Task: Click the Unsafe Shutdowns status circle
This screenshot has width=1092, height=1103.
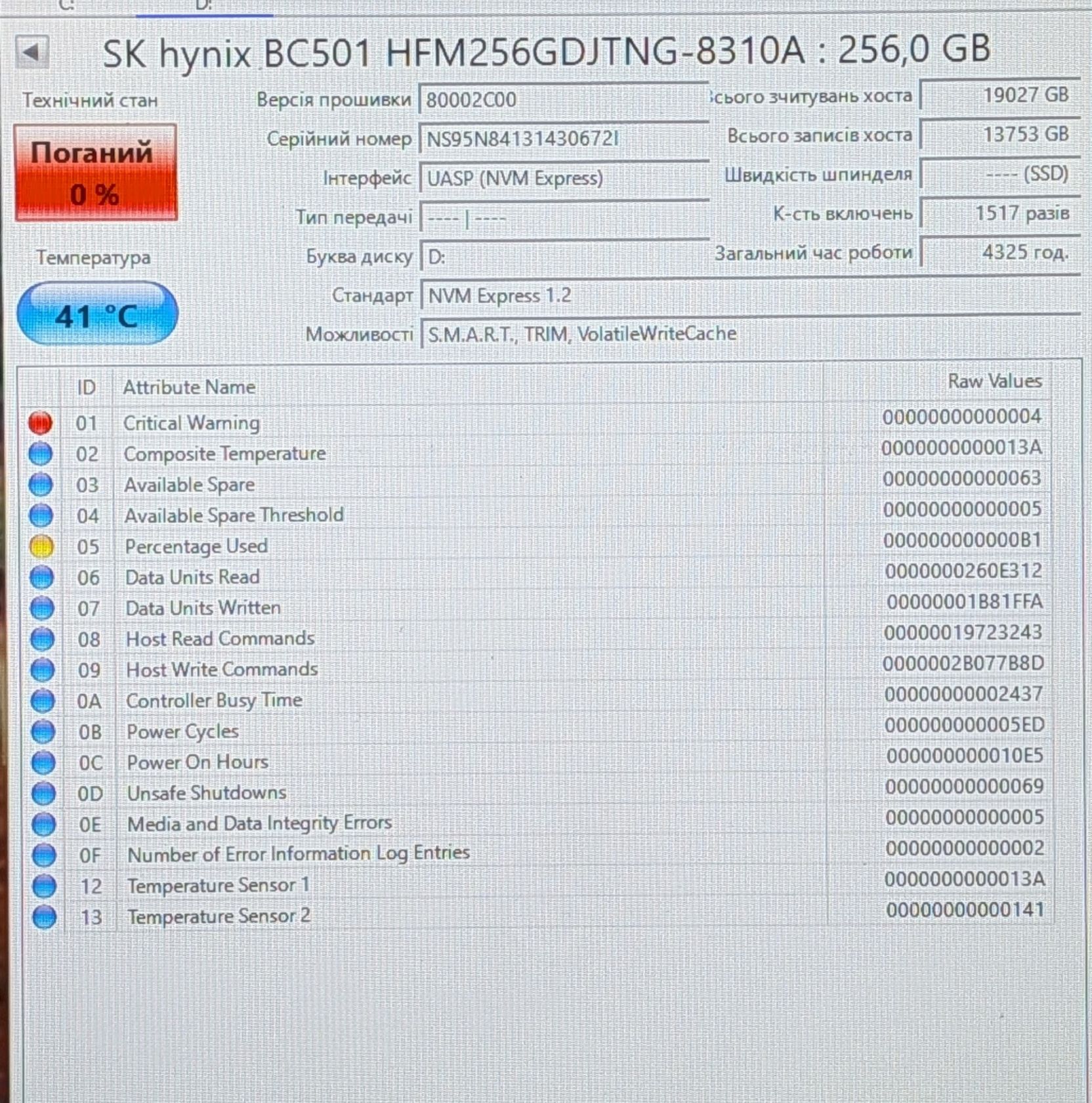Action: pos(43,793)
